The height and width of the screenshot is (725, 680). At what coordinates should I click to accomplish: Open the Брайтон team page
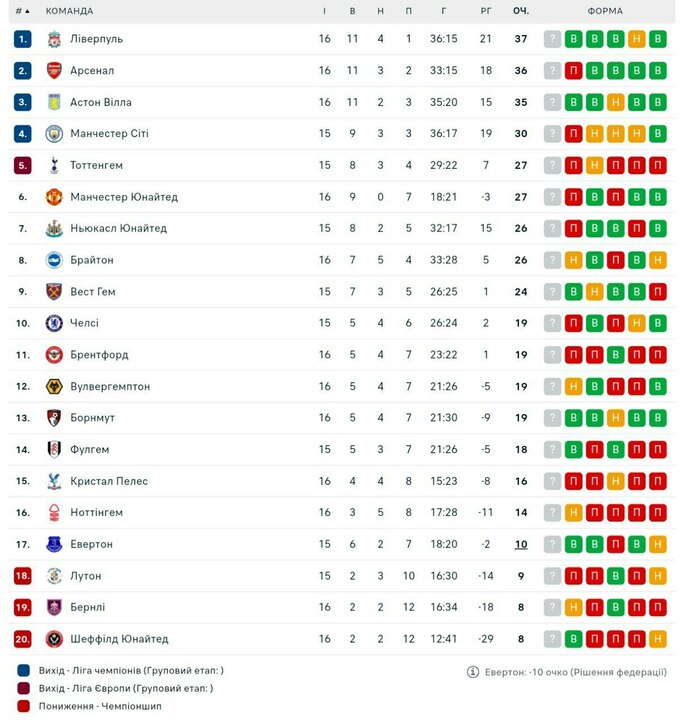point(92,260)
